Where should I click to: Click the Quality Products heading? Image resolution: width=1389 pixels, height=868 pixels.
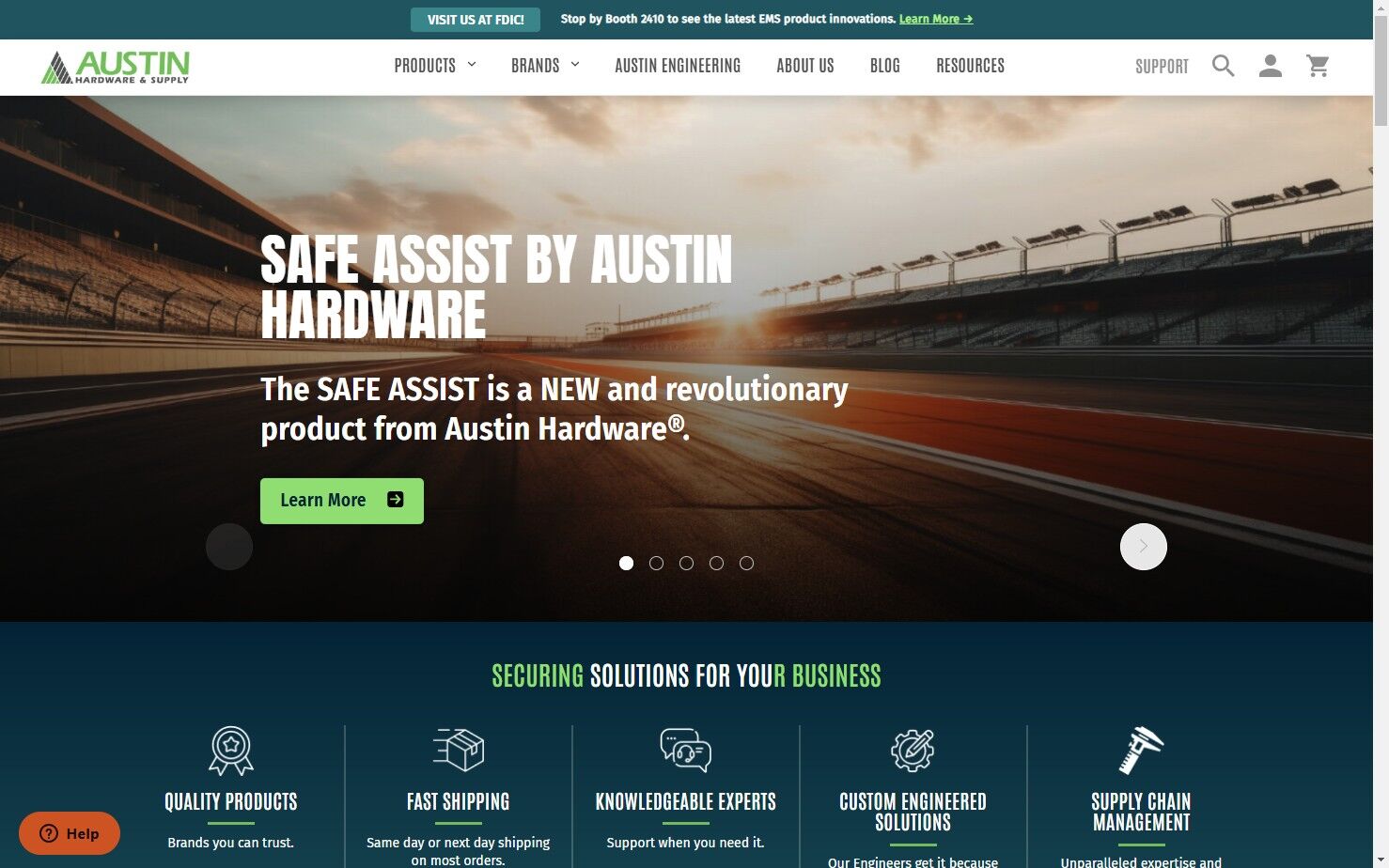click(231, 802)
